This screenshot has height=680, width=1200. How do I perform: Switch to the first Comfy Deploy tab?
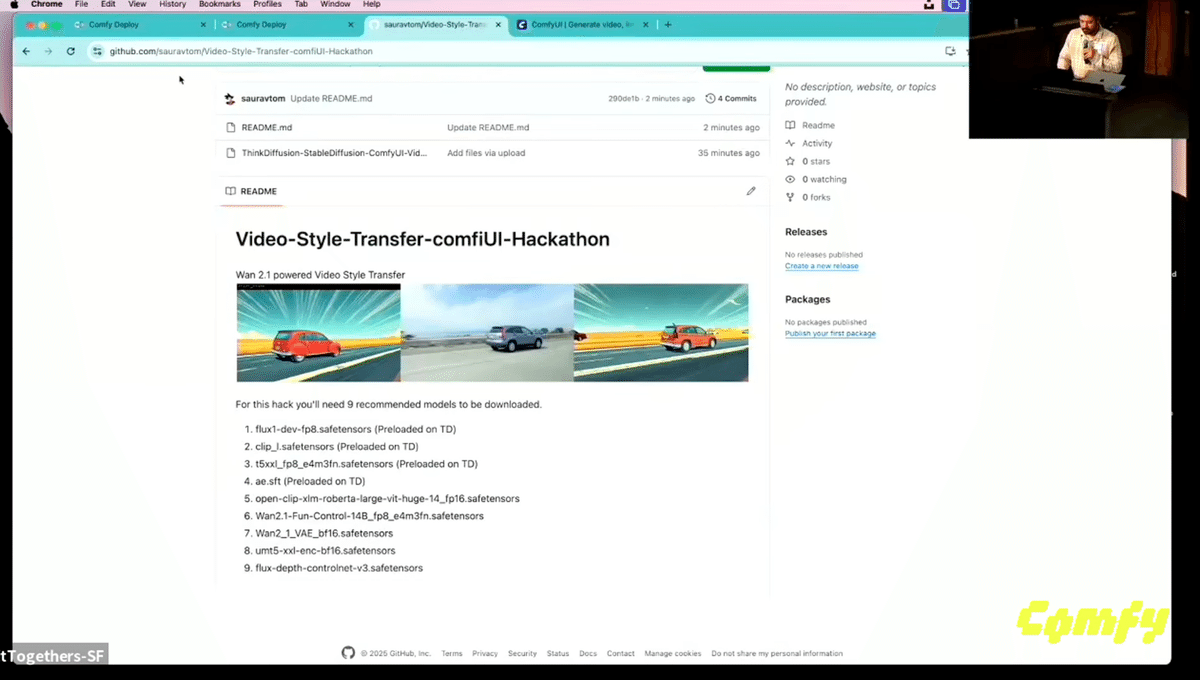click(x=140, y=24)
